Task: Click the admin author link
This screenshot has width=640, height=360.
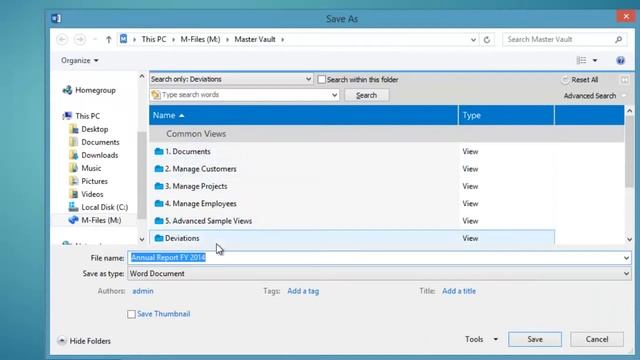Action: pyautogui.click(x=143, y=291)
